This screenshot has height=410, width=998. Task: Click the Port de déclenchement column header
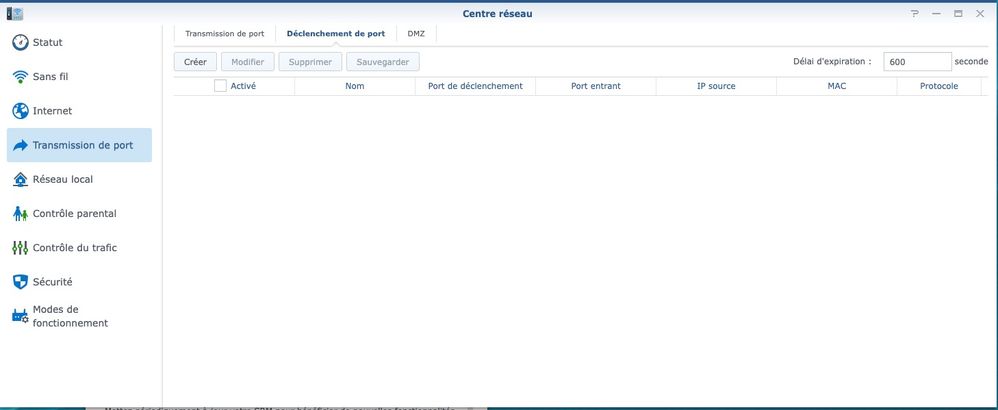(x=475, y=86)
